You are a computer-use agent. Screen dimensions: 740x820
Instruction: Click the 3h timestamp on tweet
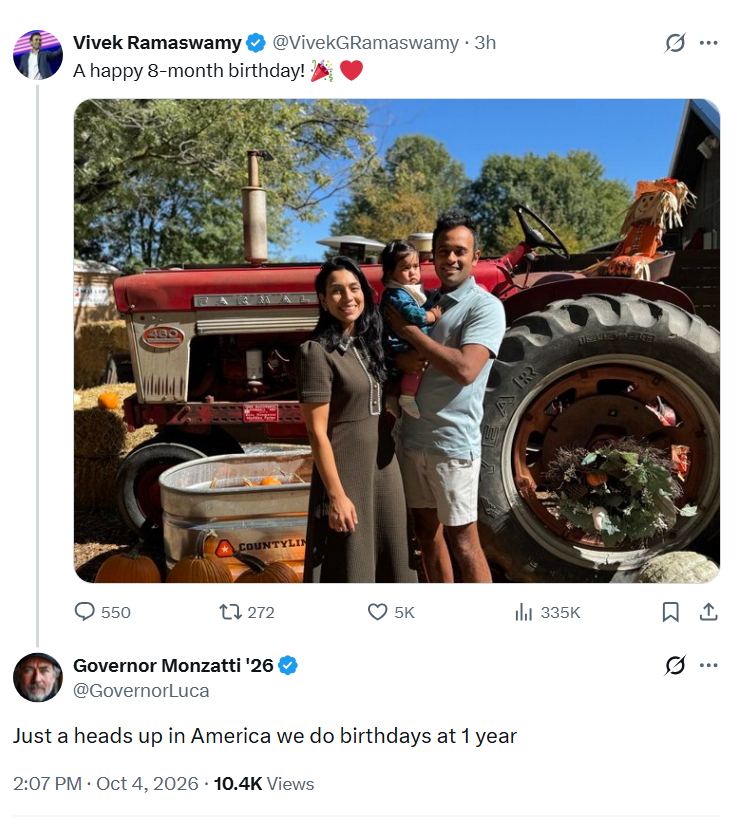485,43
